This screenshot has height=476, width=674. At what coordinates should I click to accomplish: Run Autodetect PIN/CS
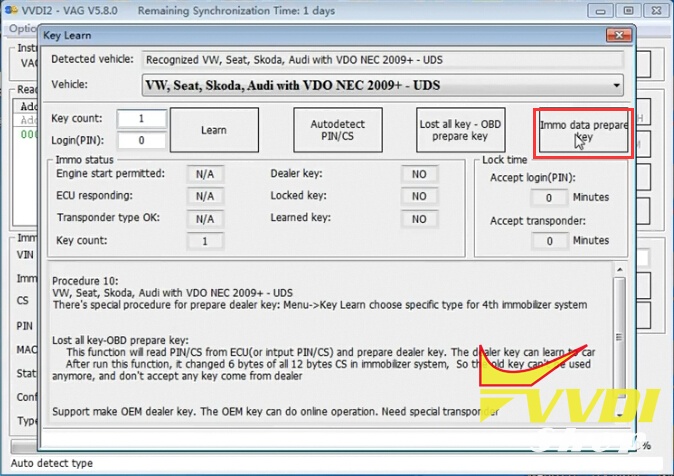338,130
